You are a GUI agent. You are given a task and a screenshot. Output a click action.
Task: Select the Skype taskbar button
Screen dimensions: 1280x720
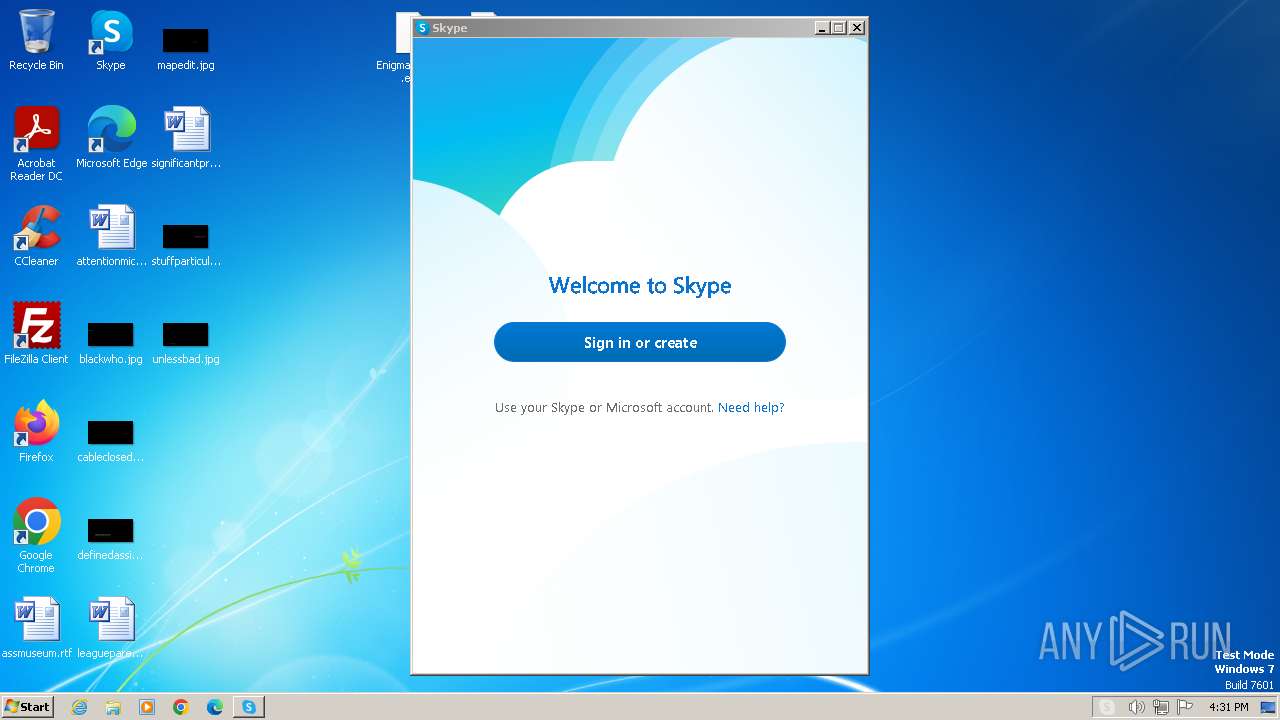pyautogui.click(x=249, y=707)
